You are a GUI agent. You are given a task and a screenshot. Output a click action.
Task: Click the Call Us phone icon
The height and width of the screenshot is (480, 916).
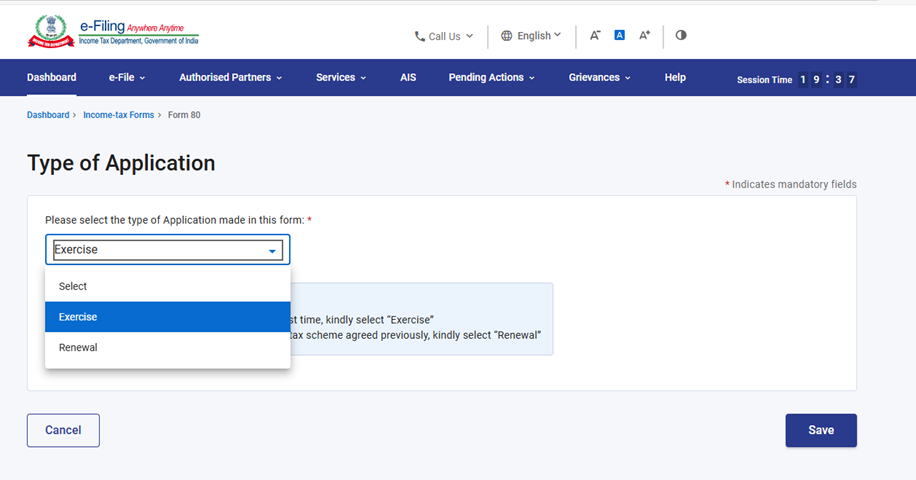[420, 36]
